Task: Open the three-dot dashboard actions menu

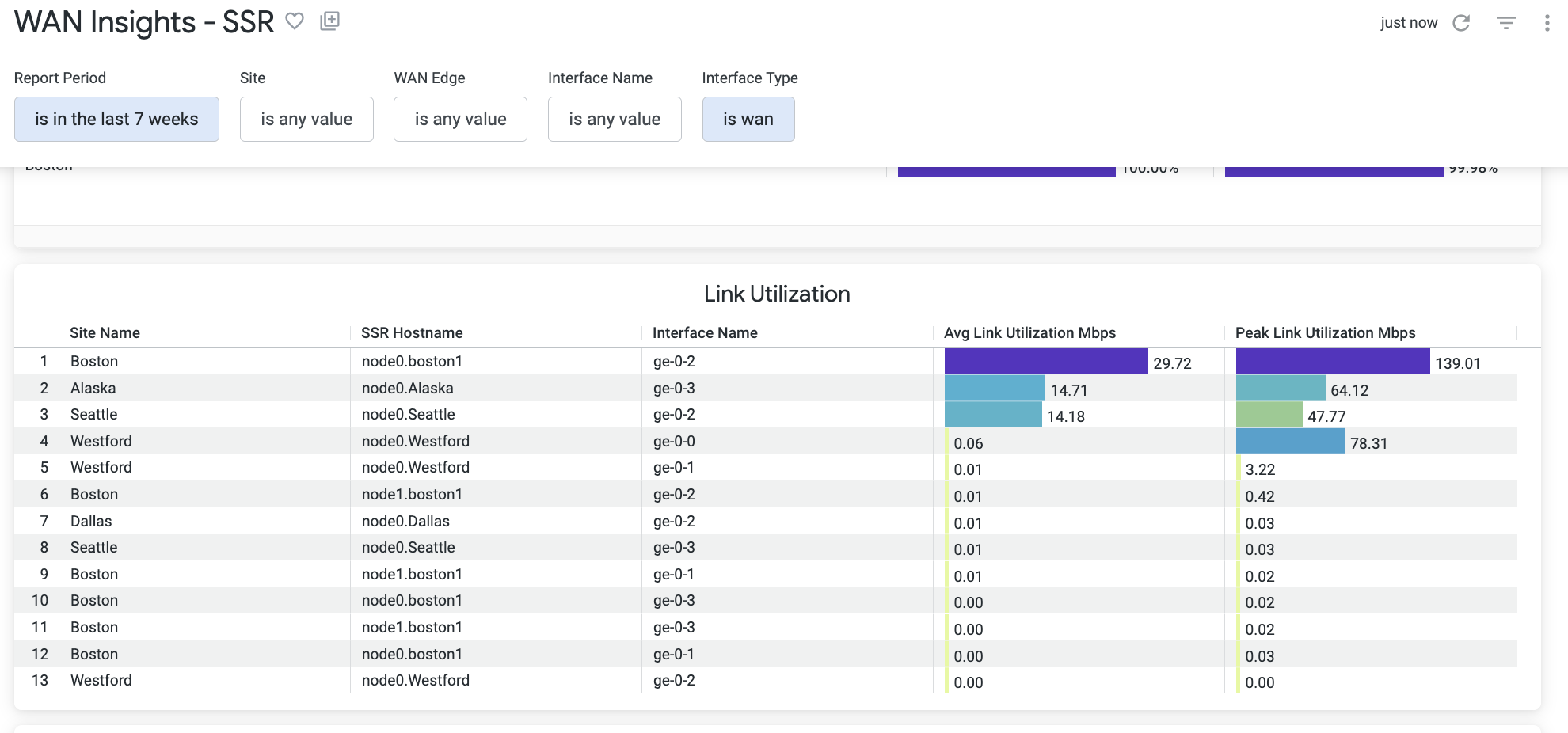Action: point(1546,23)
